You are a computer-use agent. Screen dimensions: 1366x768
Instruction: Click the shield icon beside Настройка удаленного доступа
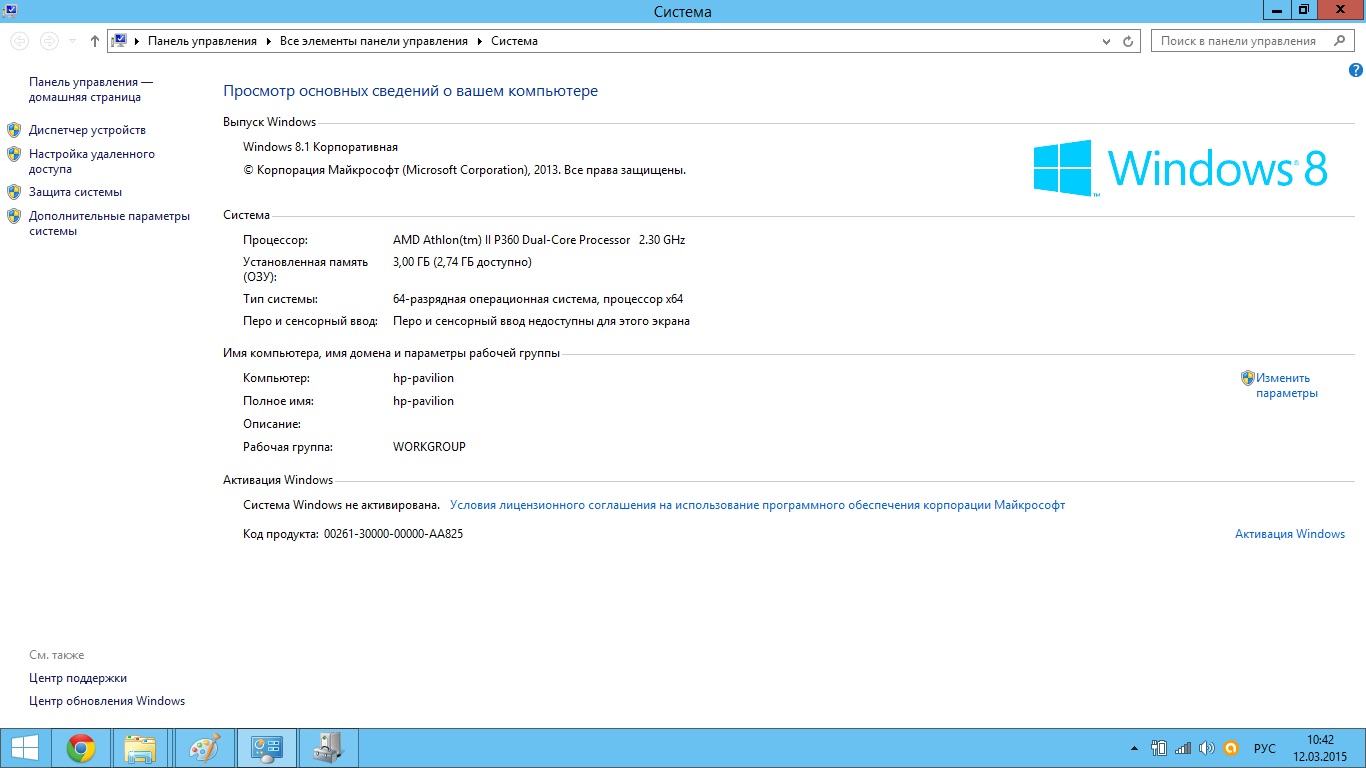(x=14, y=154)
